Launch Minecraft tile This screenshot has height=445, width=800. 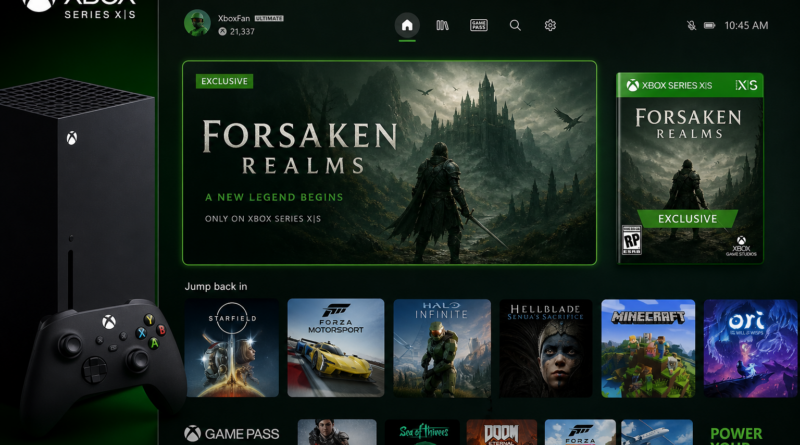(648, 348)
